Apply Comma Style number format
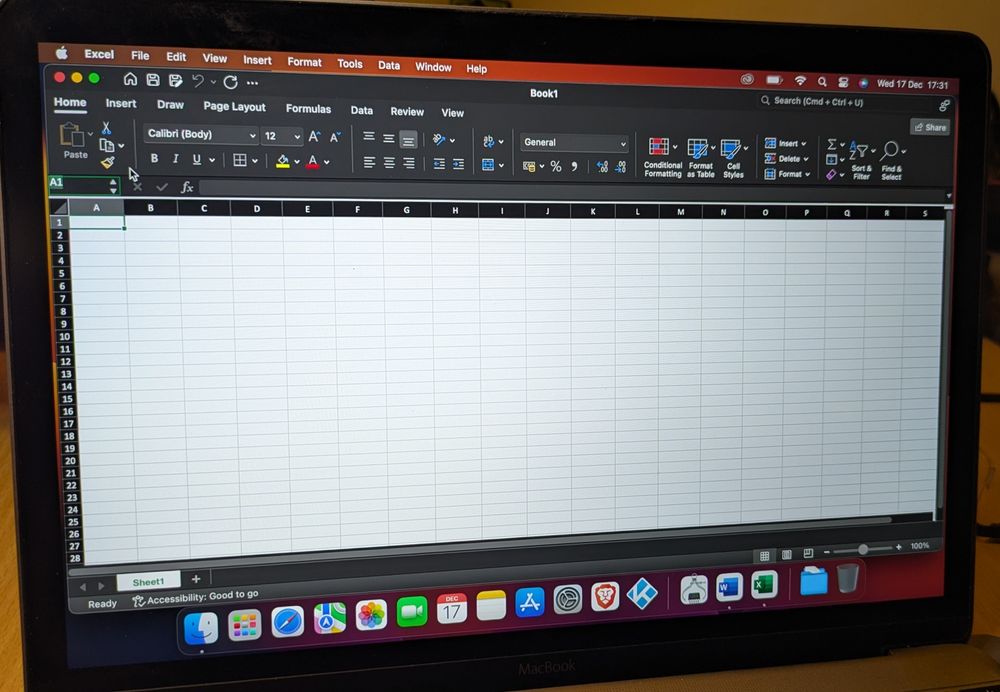 [575, 166]
